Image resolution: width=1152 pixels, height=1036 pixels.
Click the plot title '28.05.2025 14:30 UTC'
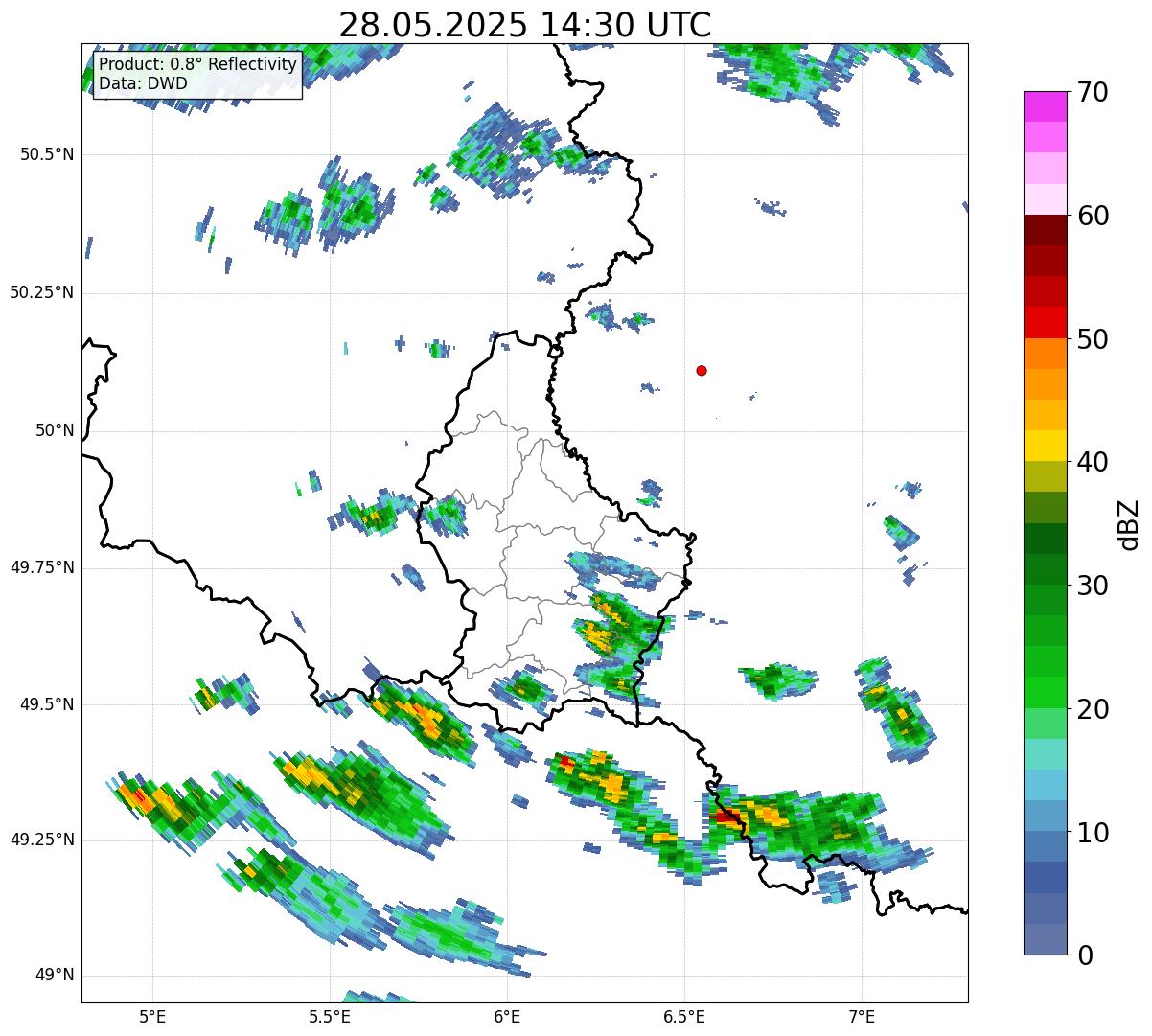[525, 25]
